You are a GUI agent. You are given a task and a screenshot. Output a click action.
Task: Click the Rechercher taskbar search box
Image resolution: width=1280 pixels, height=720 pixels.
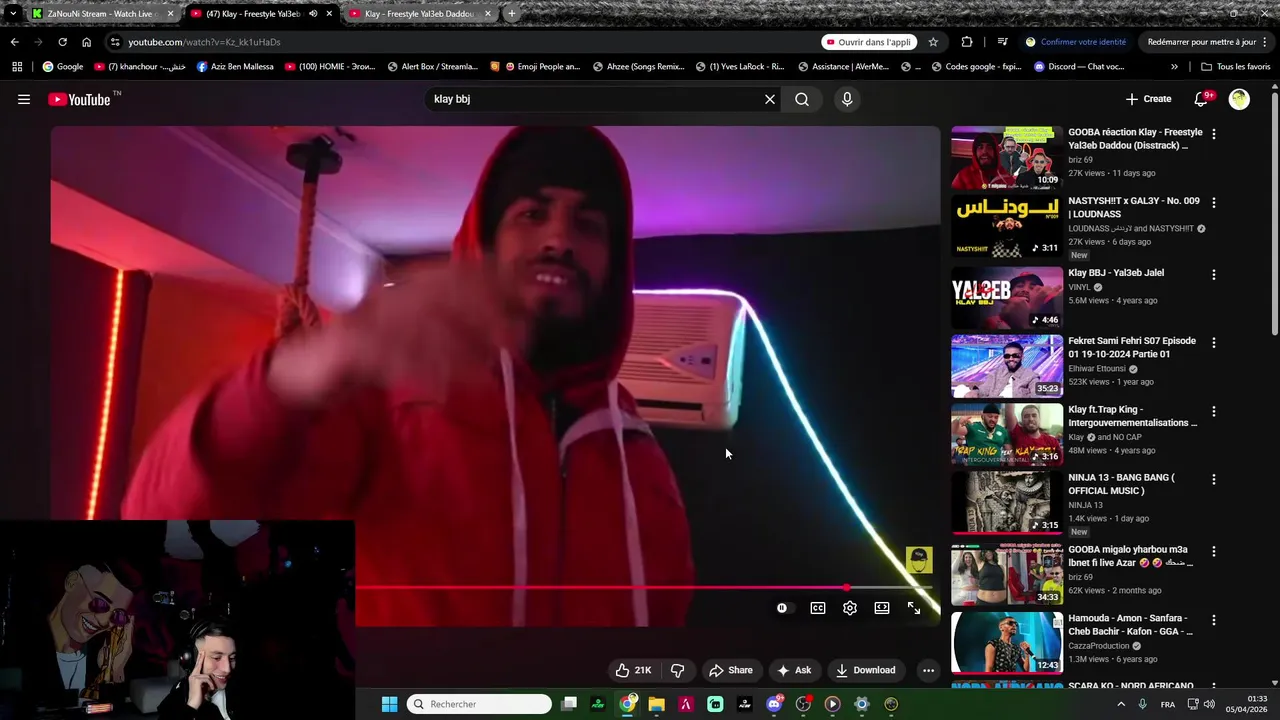tap(480, 704)
